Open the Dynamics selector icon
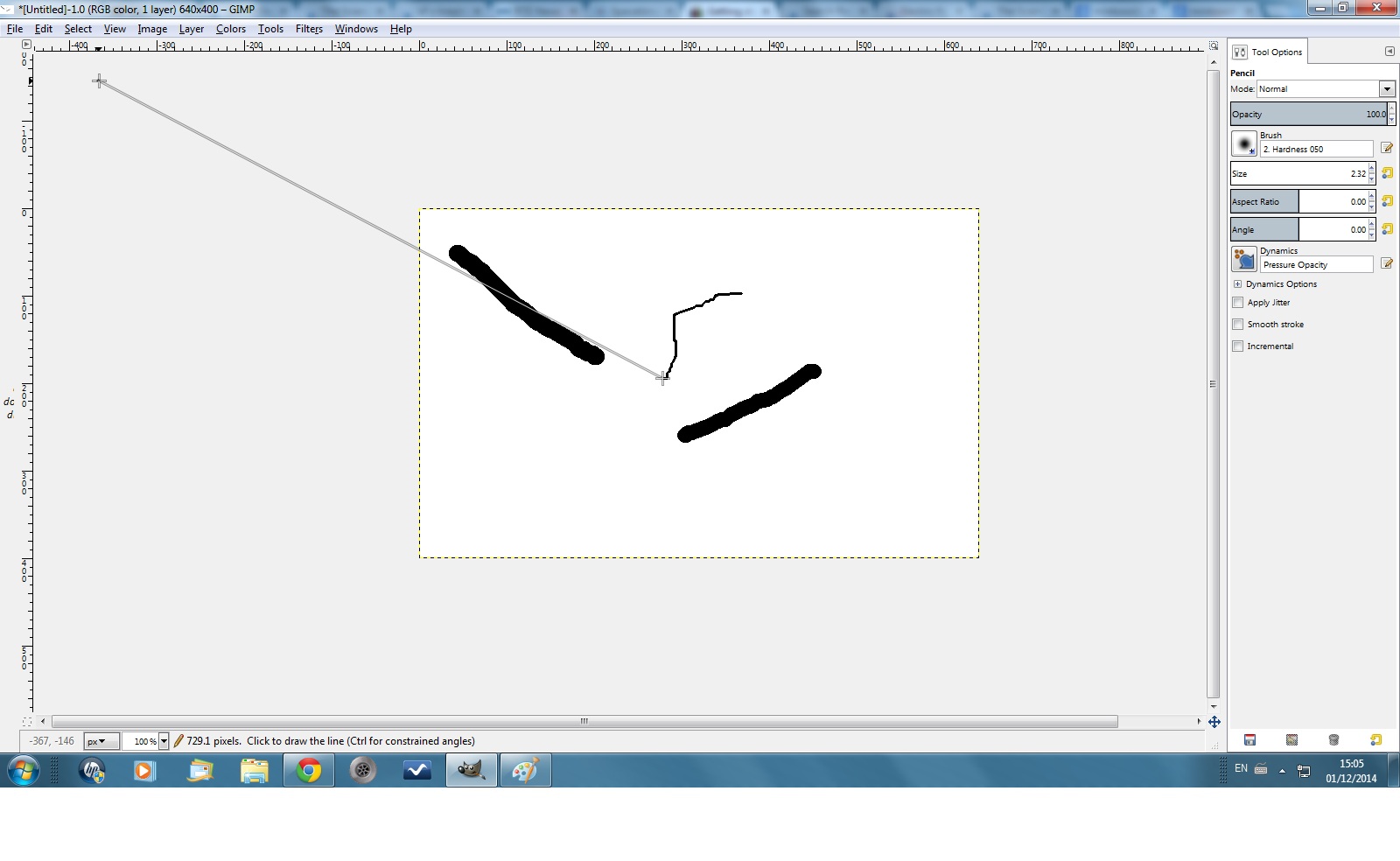This screenshot has width=1400, height=861. click(1243, 259)
